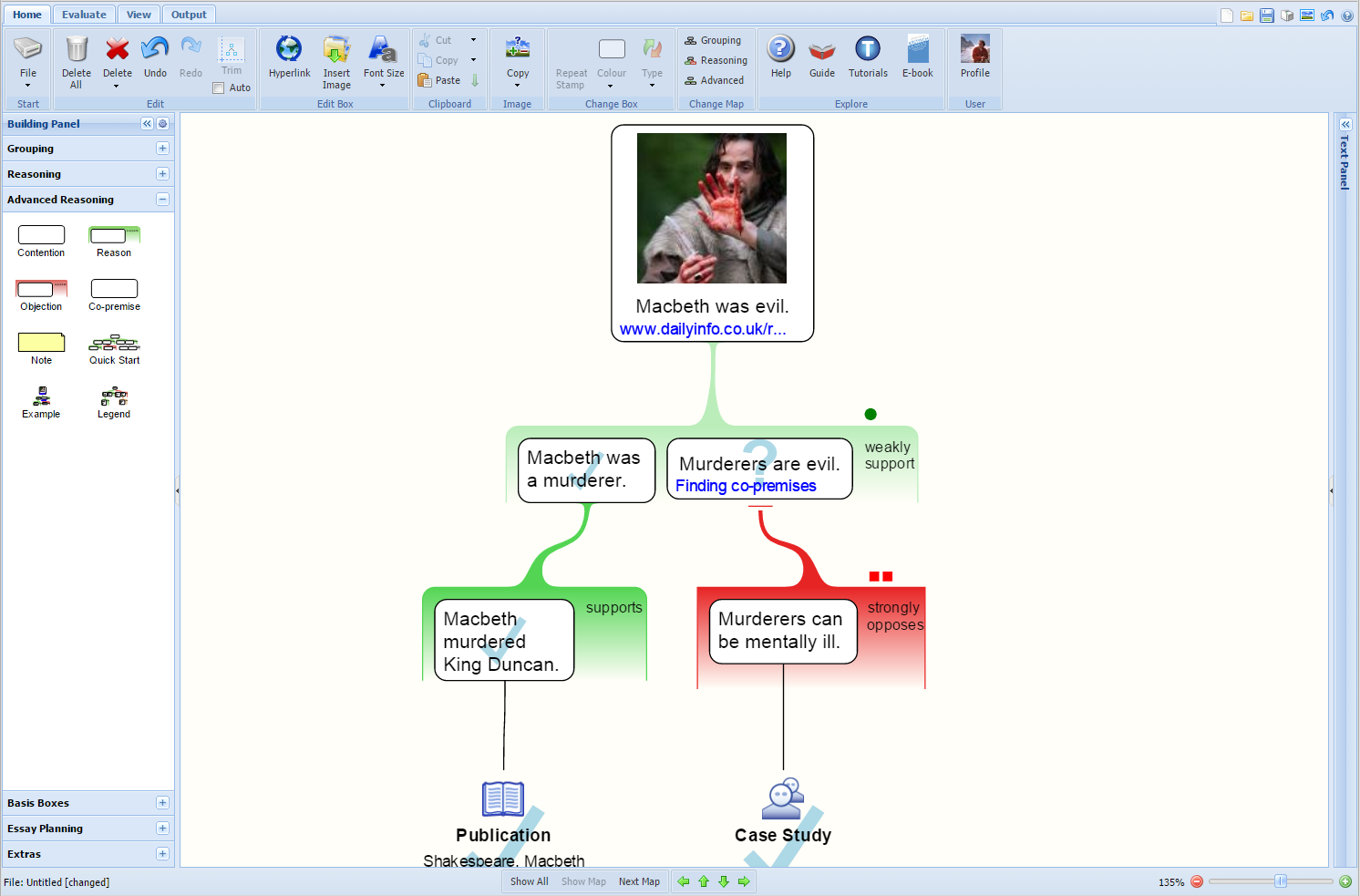Screen dimensions: 1360x896
Task: Expand the Basis Boxes section
Action: [x=162, y=803]
